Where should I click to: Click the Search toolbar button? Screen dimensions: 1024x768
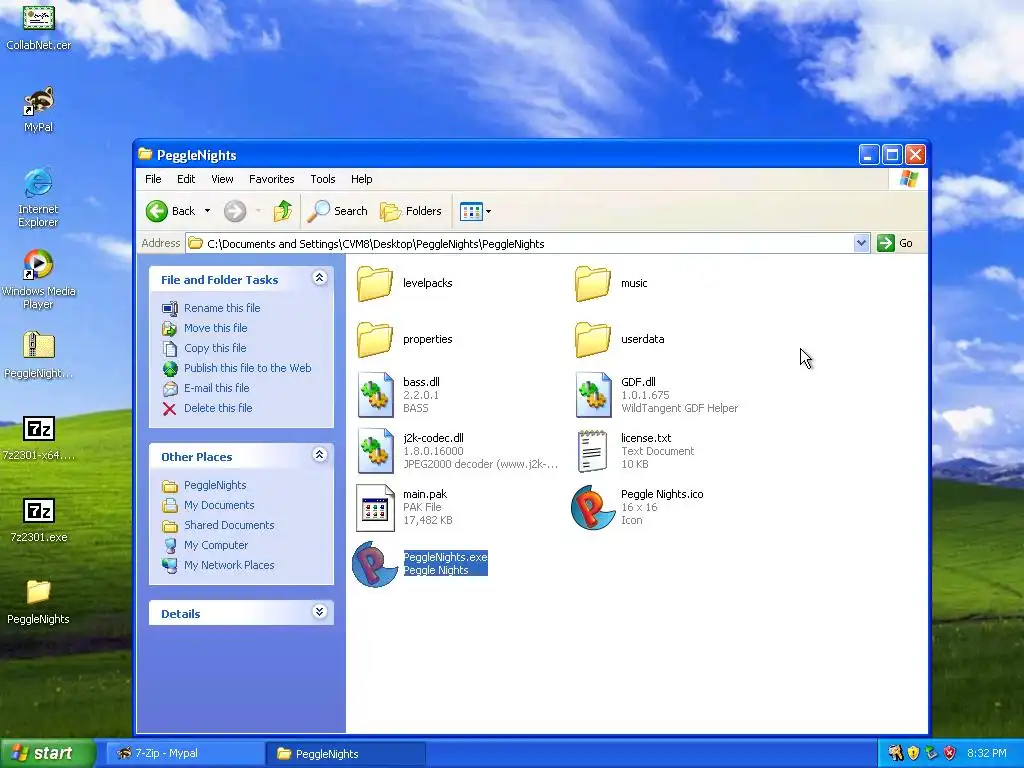(x=338, y=211)
